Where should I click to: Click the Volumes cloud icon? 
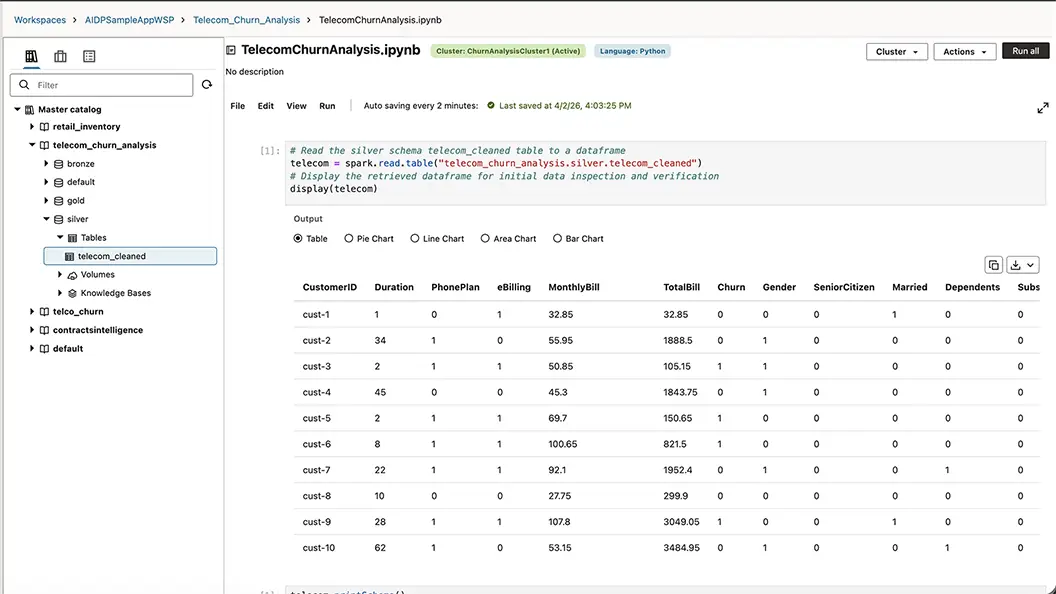point(72,275)
